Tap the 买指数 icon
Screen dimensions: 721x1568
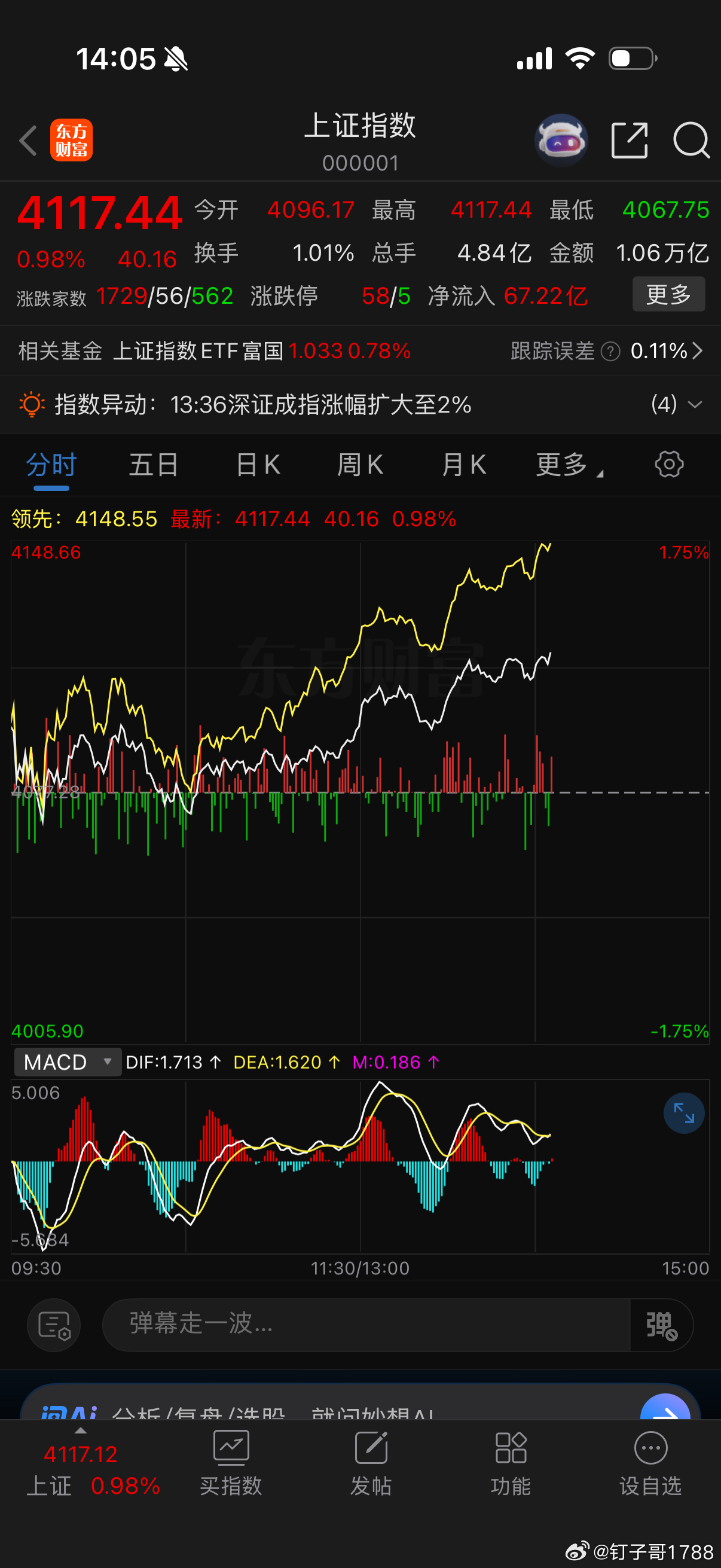pyautogui.click(x=231, y=1447)
